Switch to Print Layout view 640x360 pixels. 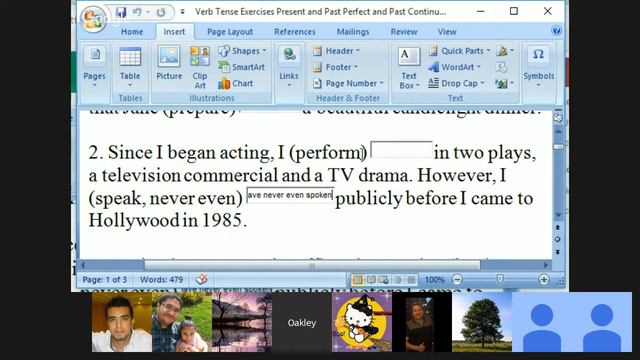click(357, 280)
